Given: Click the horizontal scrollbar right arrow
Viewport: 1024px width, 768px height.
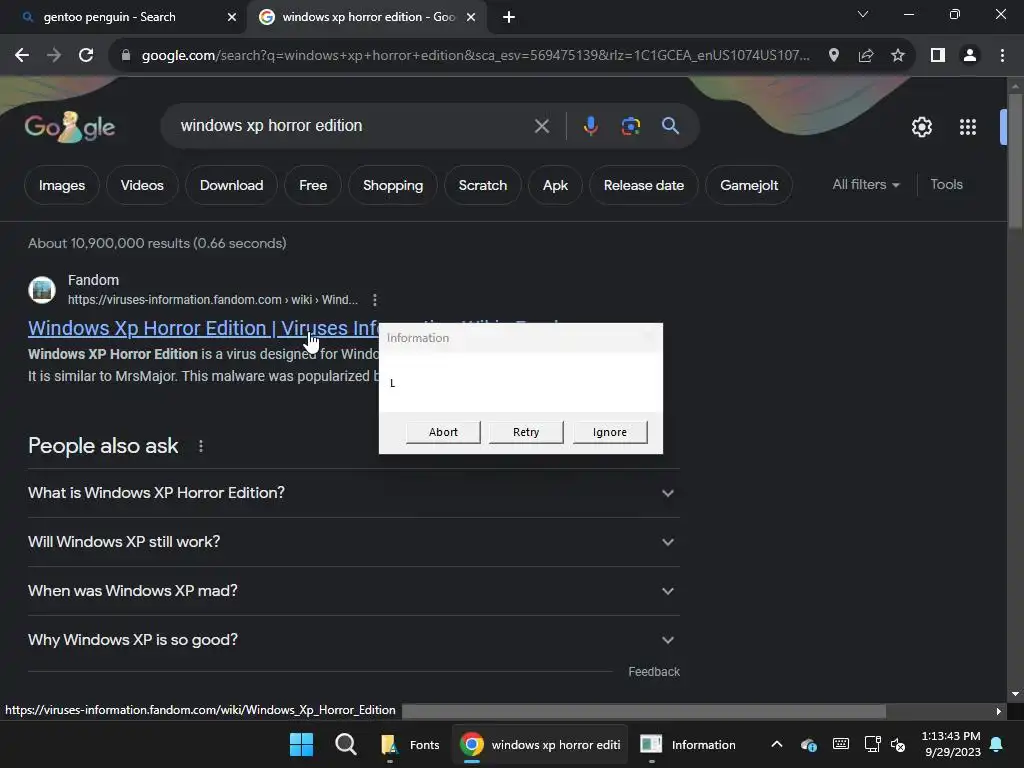Looking at the screenshot, I should pyautogui.click(x=998, y=711).
